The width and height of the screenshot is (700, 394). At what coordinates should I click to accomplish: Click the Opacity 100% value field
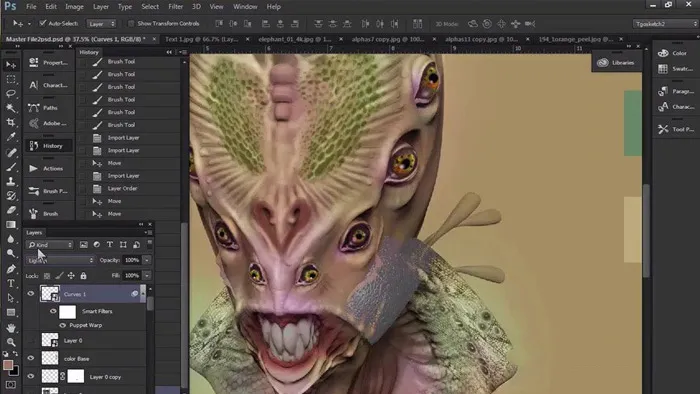[x=132, y=260]
